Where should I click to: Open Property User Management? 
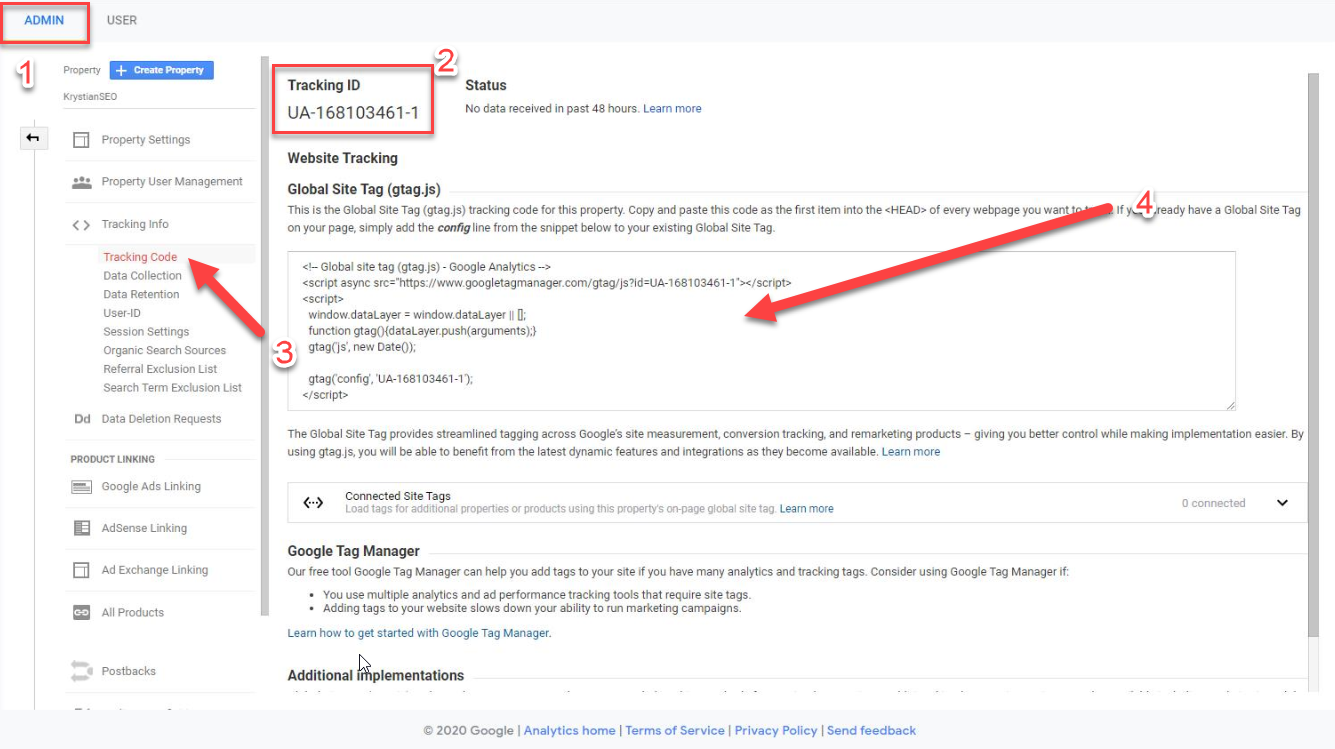coord(172,182)
